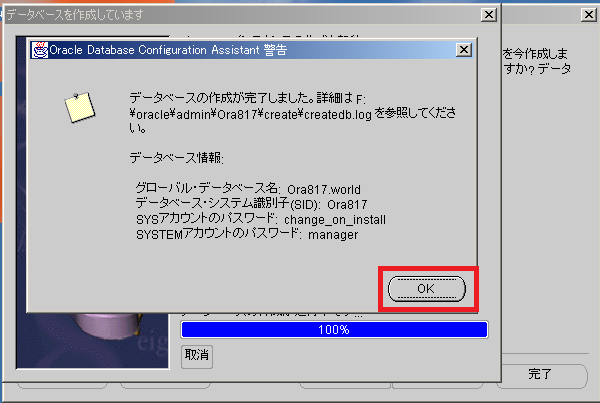
Task: Close the background wizard window
Action: click(589, 15)
